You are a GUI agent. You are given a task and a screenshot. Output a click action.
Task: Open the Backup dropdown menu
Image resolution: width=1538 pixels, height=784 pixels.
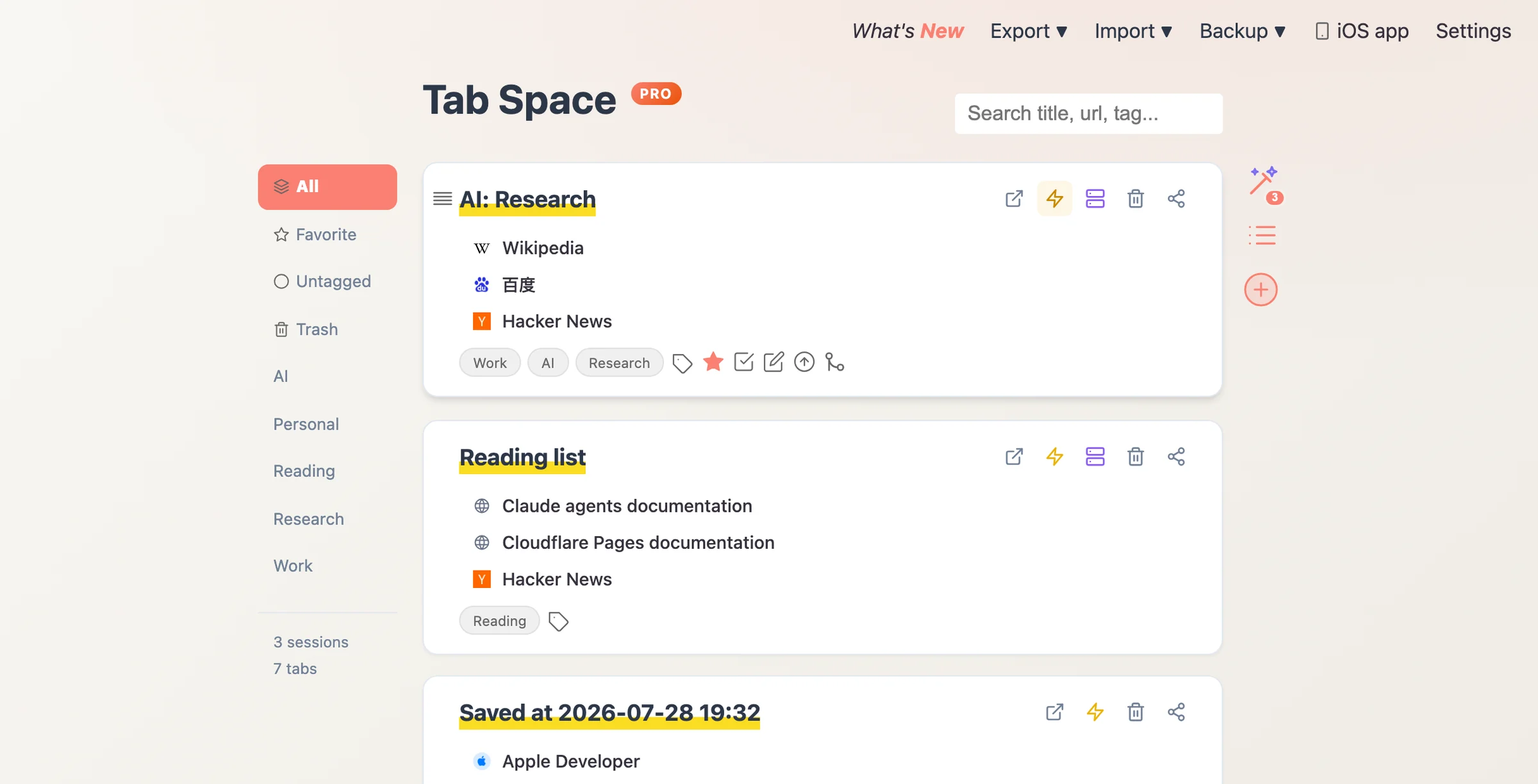pyautogui.click(x=1243, y=31)
